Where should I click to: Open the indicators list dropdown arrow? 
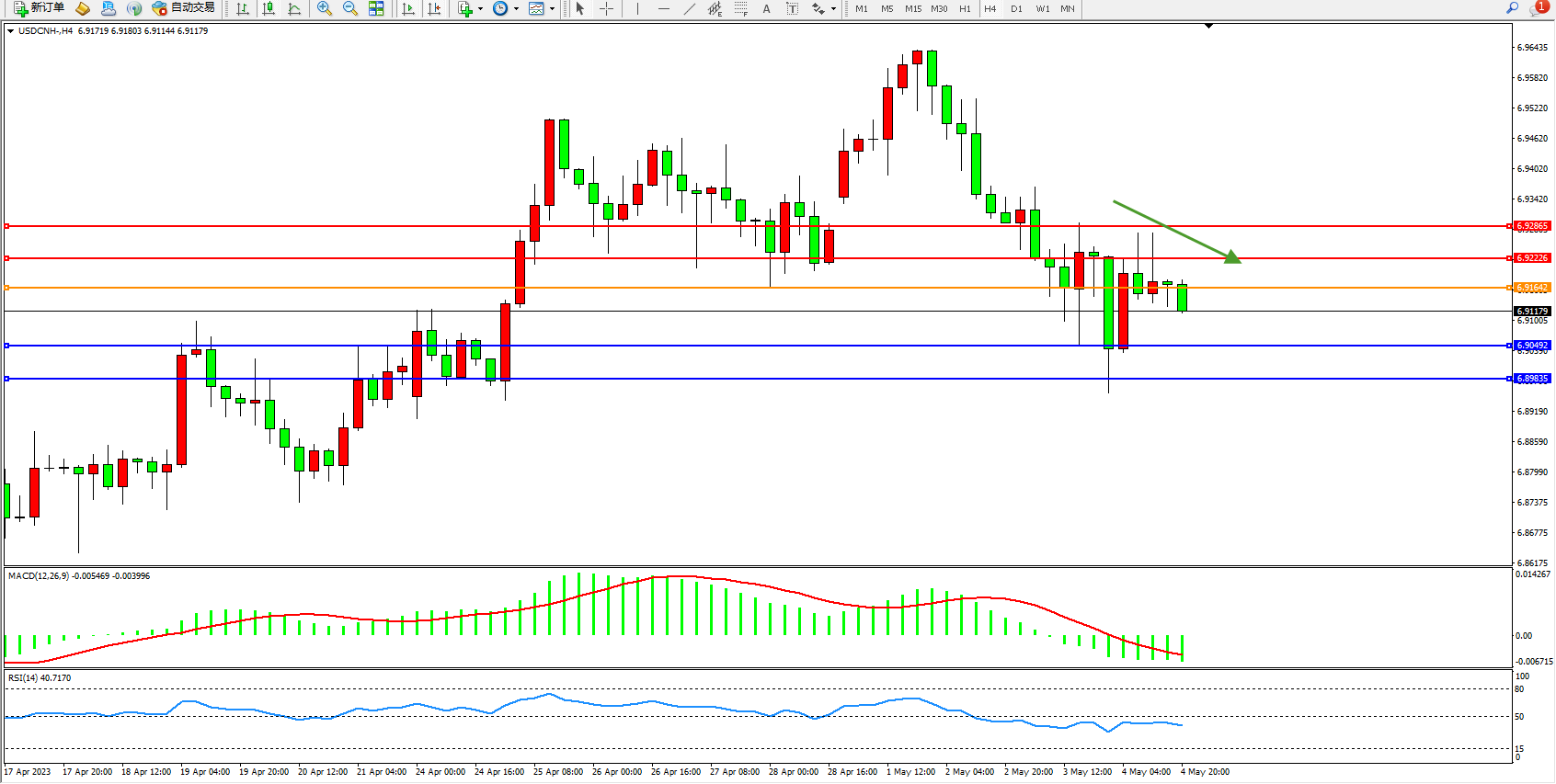coord(480,9)
